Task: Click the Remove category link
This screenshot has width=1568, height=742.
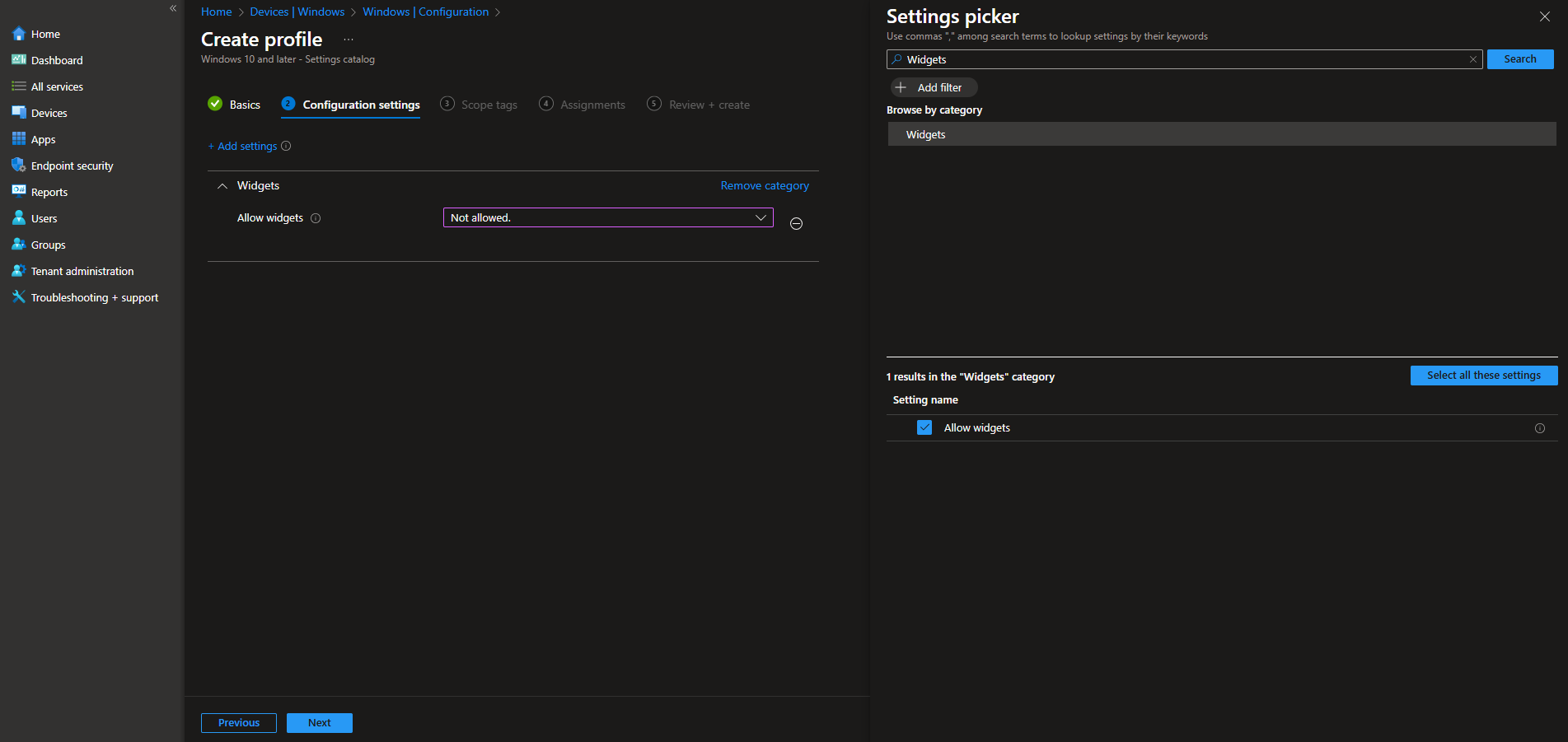Action: point(764,185)
